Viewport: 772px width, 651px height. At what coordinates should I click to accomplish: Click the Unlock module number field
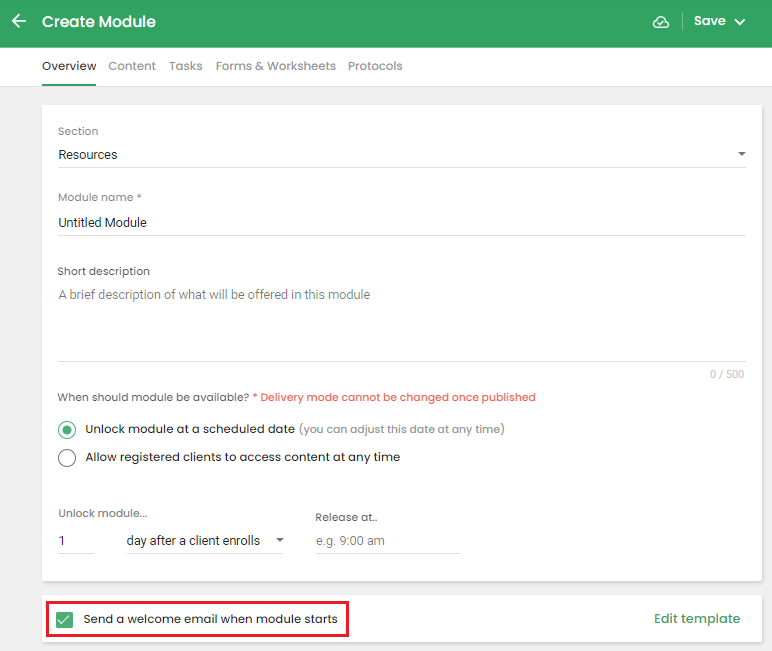(x=75, y=541)
